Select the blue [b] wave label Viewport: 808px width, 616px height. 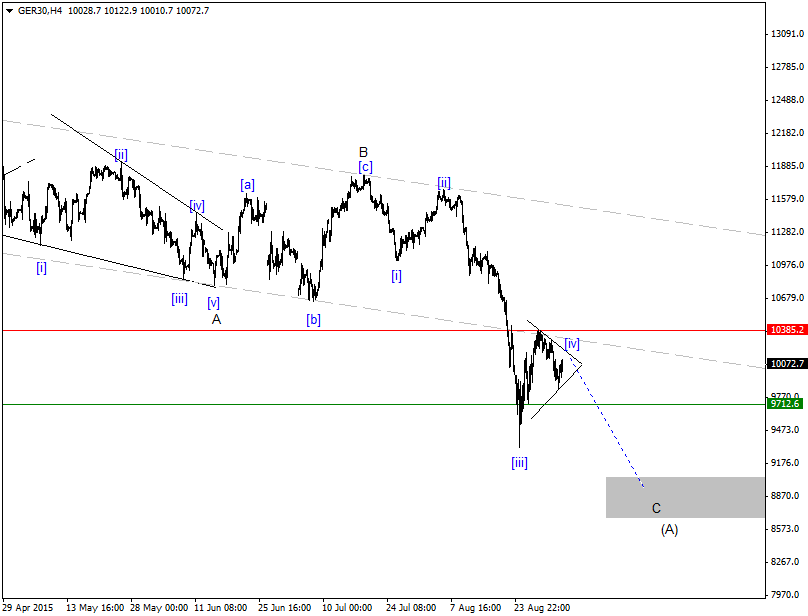pos(313,320)
